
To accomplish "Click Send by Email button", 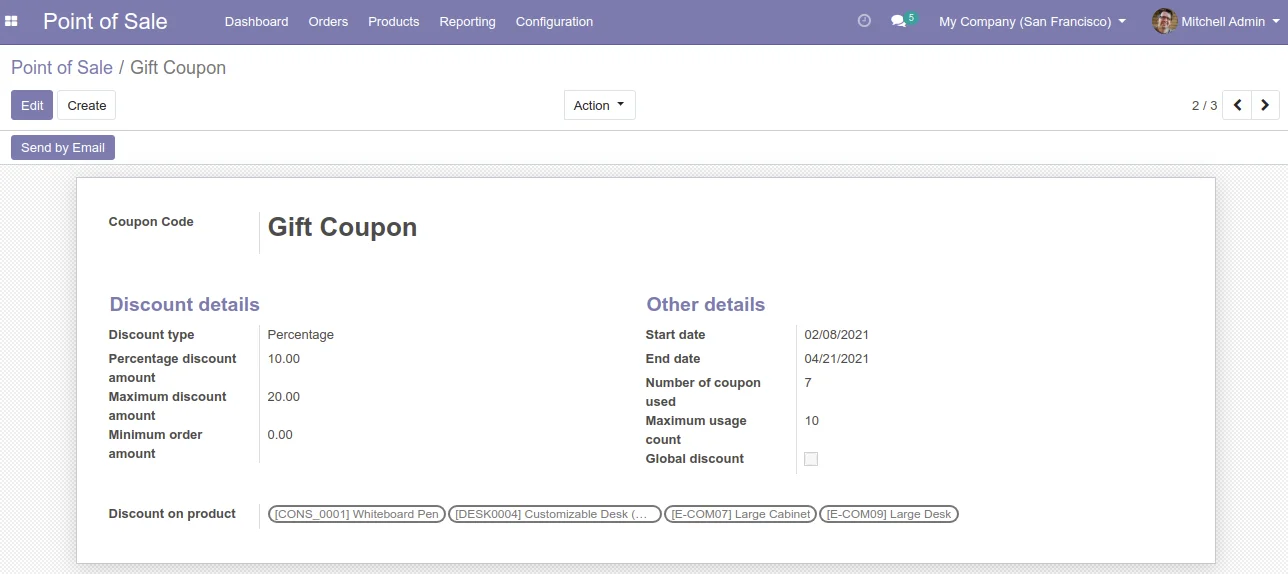I will [x=63, y=147].
